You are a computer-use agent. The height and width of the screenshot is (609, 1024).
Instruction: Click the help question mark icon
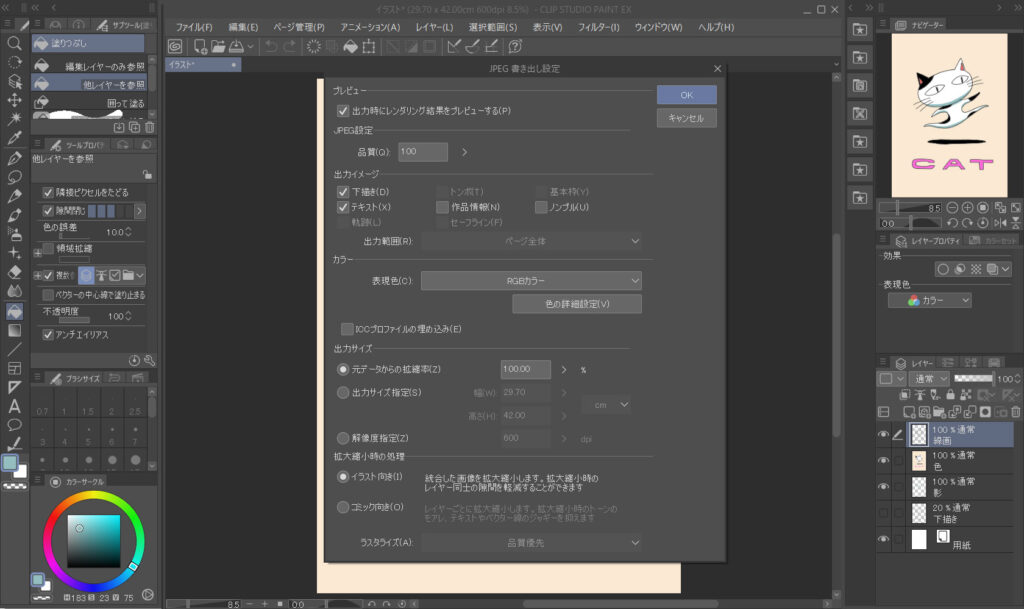(x=514, y=46)
